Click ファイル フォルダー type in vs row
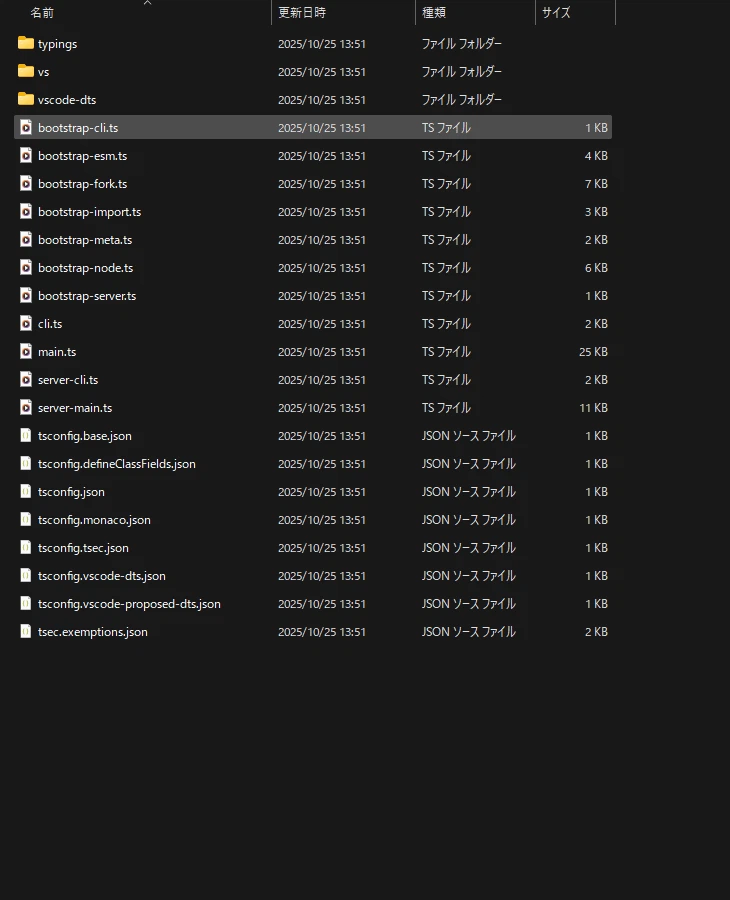Viewport: 730px width, 900px height. pyautogui.click(x=461, y=72)
